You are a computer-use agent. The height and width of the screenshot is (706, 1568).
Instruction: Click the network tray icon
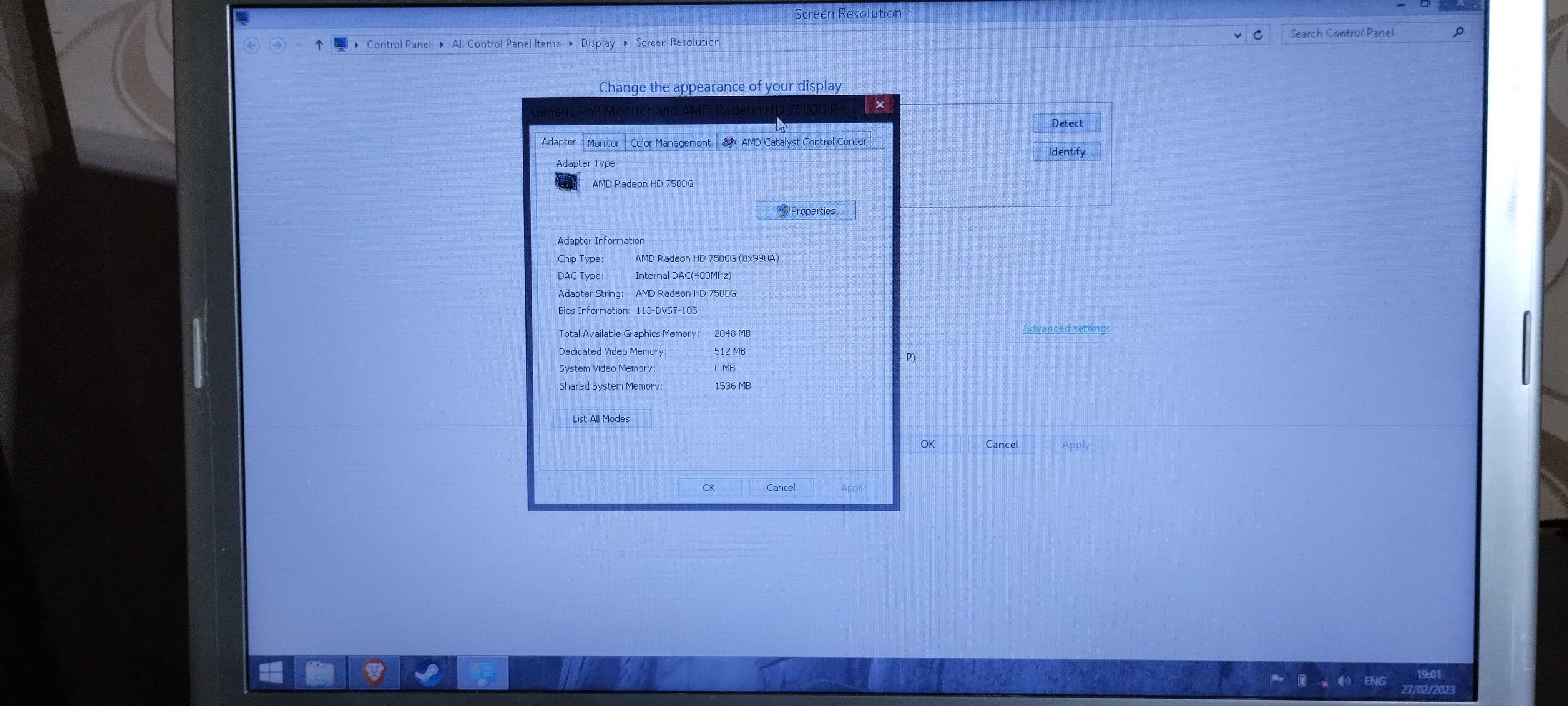(x=1323, y=682)
